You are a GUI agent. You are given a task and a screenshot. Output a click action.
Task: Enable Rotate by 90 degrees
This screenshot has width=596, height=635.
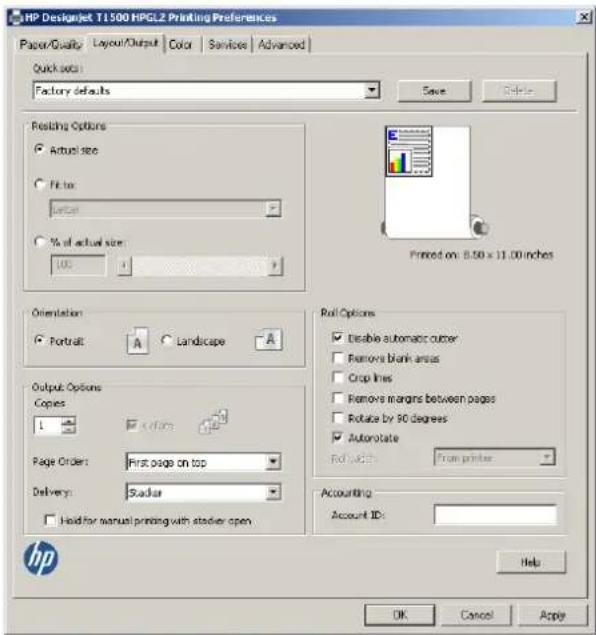[337, 418]
